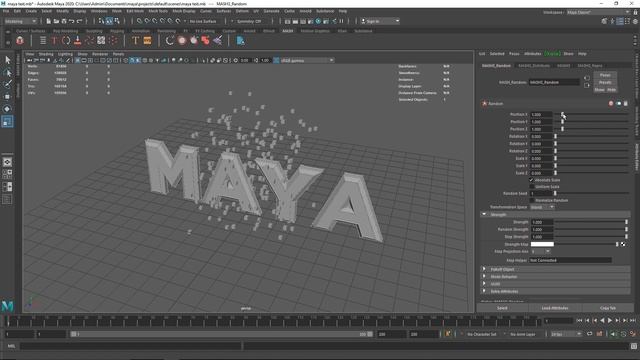640x360 pixels.
Task: Go to end of playback range
Action: tap(632, 321)
